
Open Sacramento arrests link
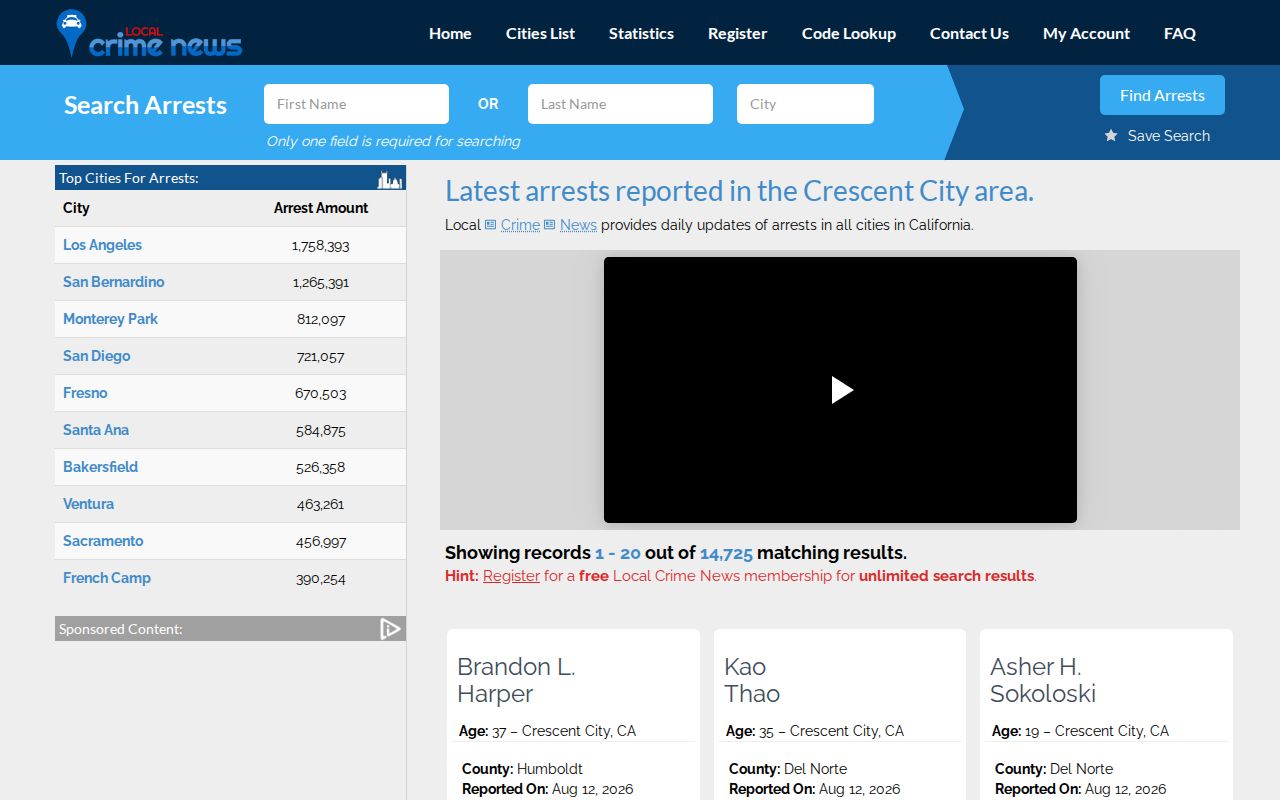pos(103,541)
